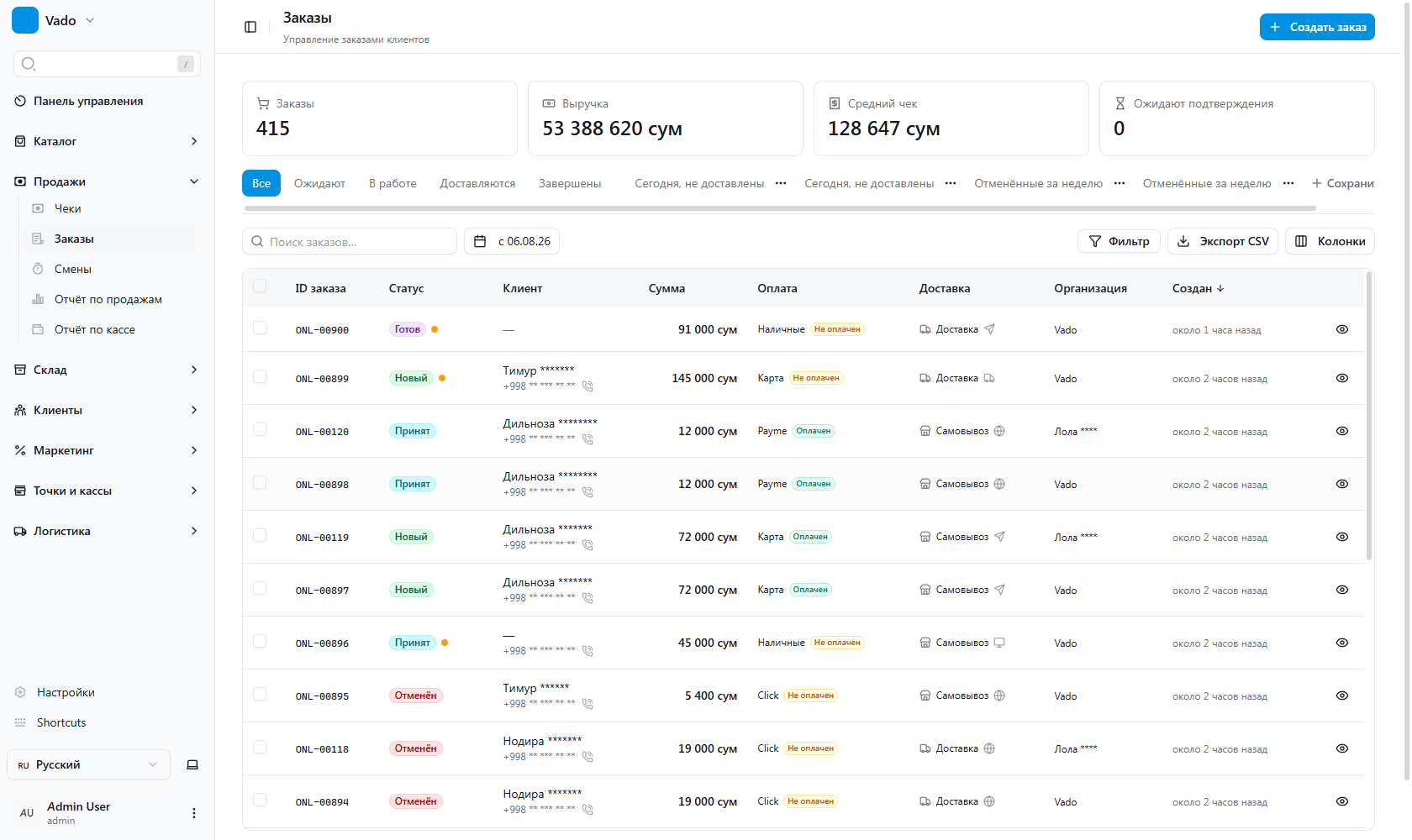Click eye icon for order ONL-00895
The width and height of the screenshot is (1412, 840).
click(x=1342, y=696)
